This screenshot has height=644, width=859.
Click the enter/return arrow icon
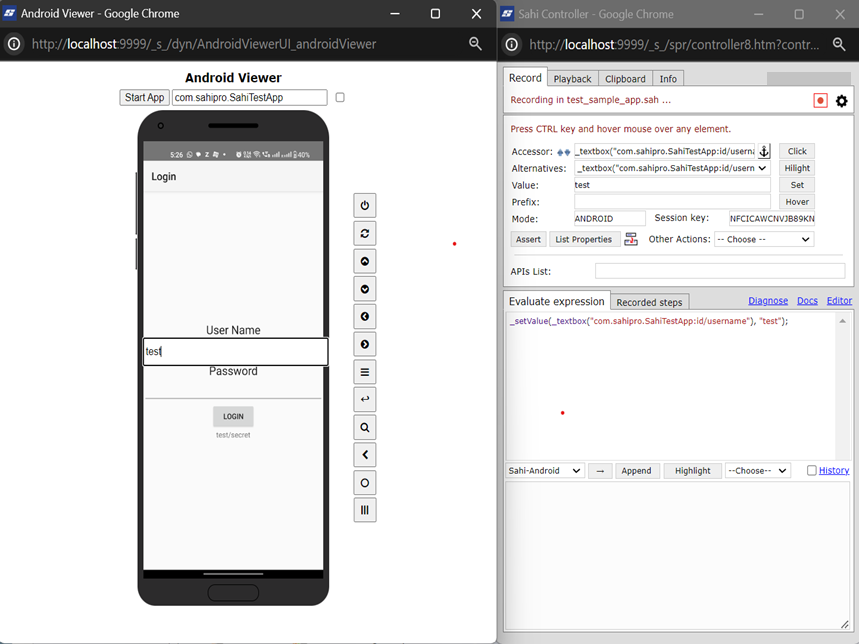tap(365, 400)
